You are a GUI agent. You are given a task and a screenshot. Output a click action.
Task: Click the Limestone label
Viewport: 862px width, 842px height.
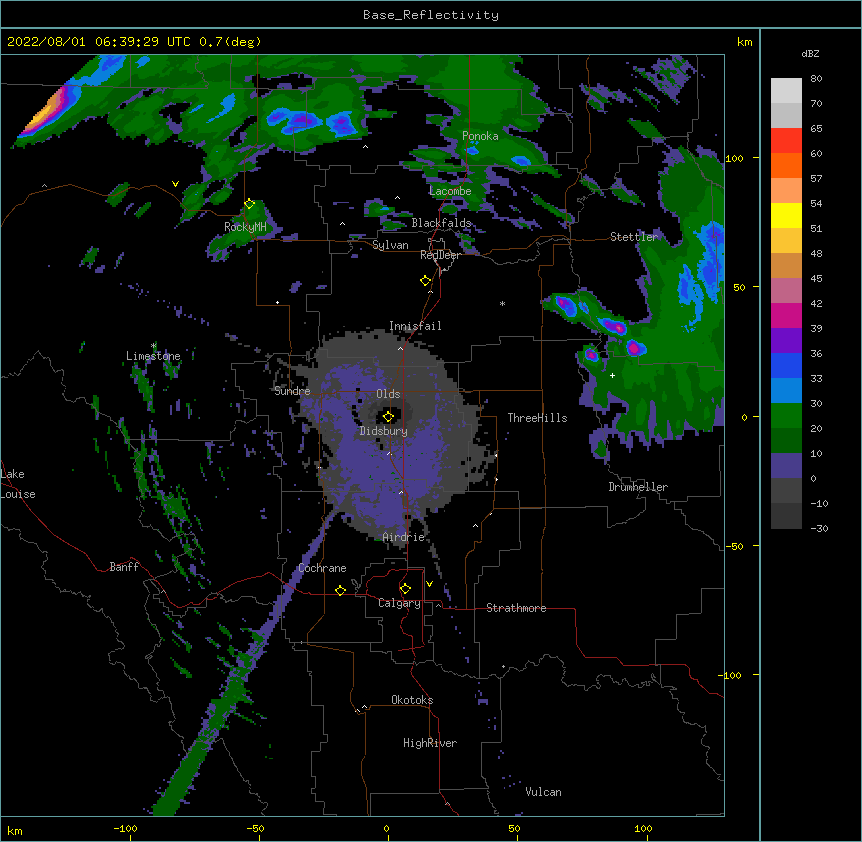pyautogui.click(x=153, y=356)
